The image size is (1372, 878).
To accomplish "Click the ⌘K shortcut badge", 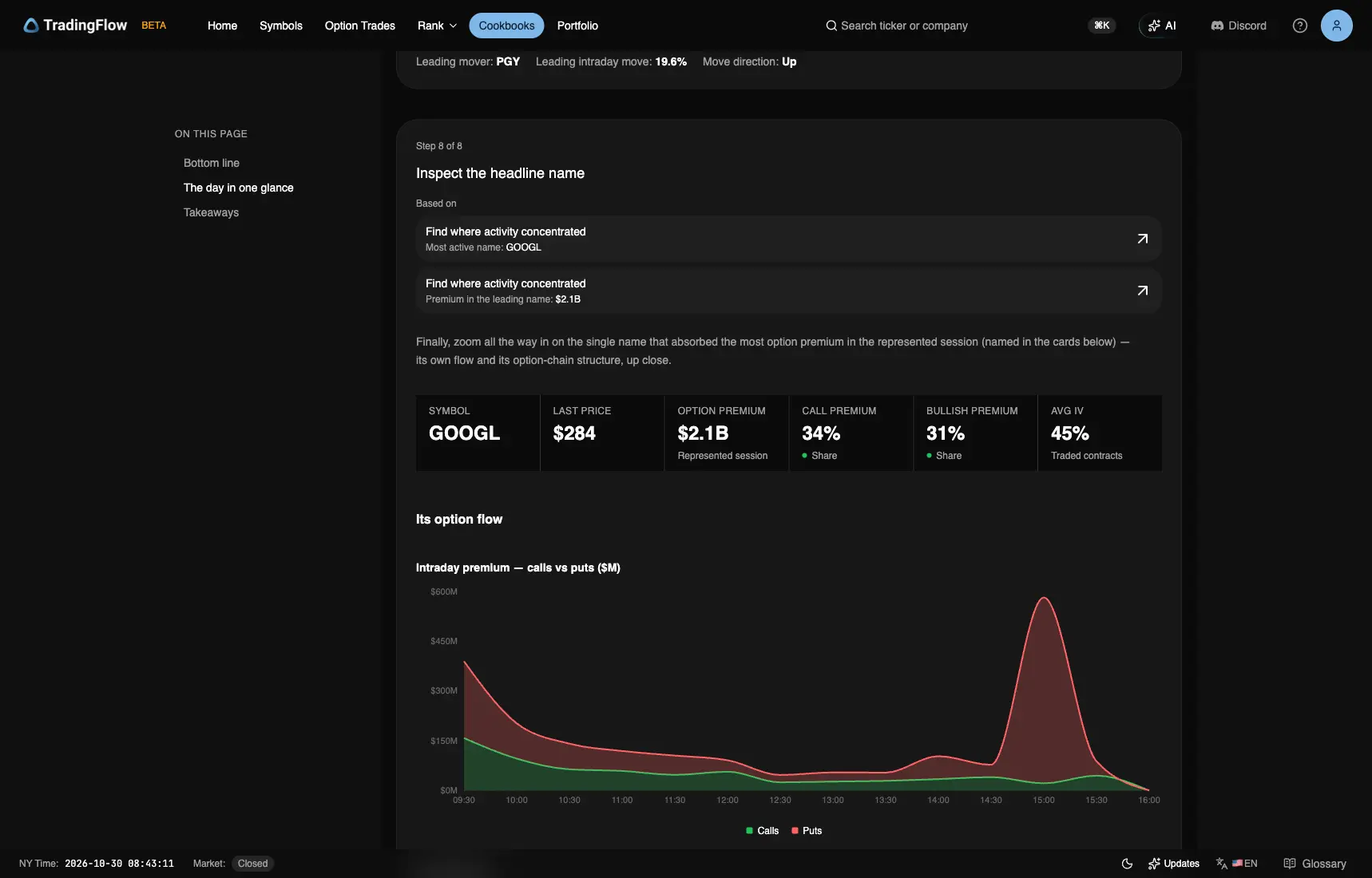I will 1102,26.
